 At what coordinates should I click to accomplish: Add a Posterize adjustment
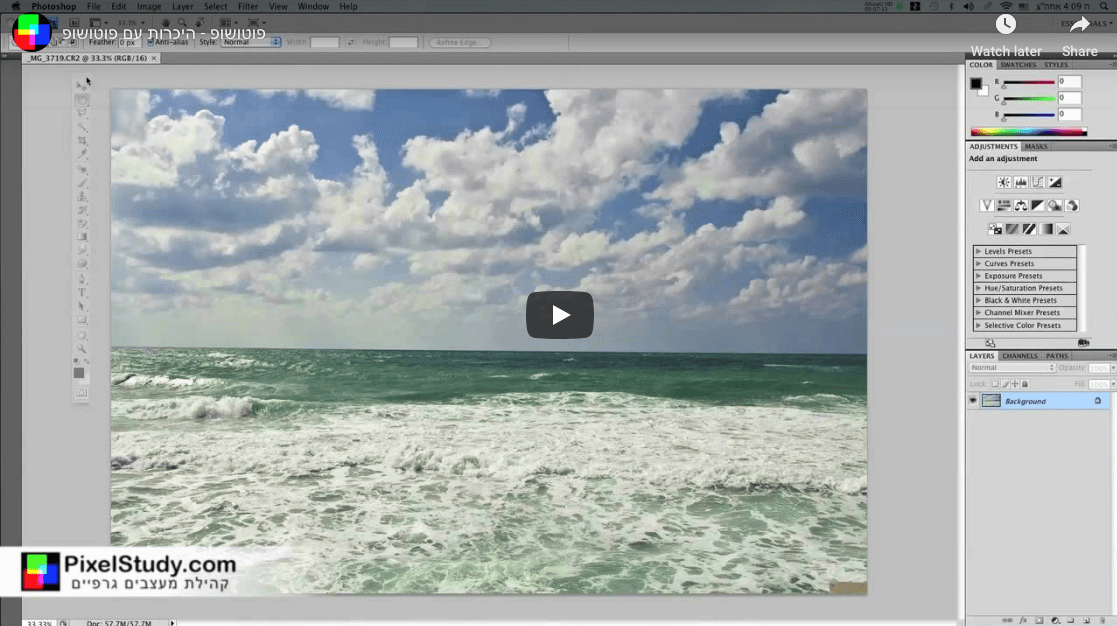[1012, 229]
